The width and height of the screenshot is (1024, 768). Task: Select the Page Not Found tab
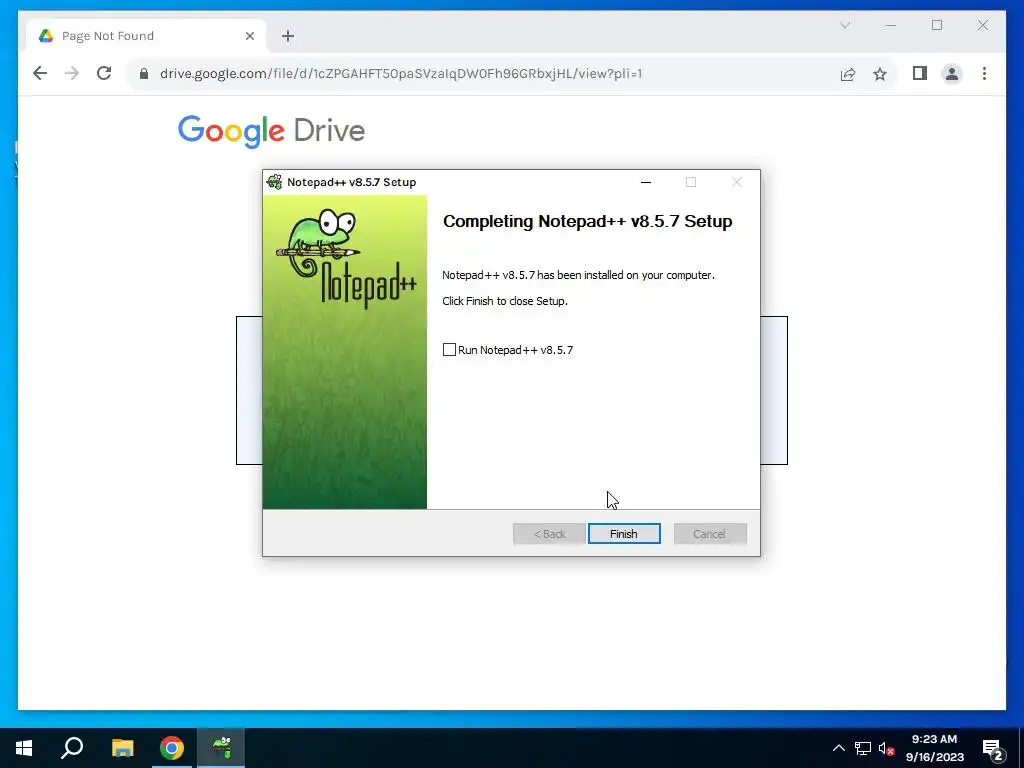pyautogui.click(x=146, y=35)
